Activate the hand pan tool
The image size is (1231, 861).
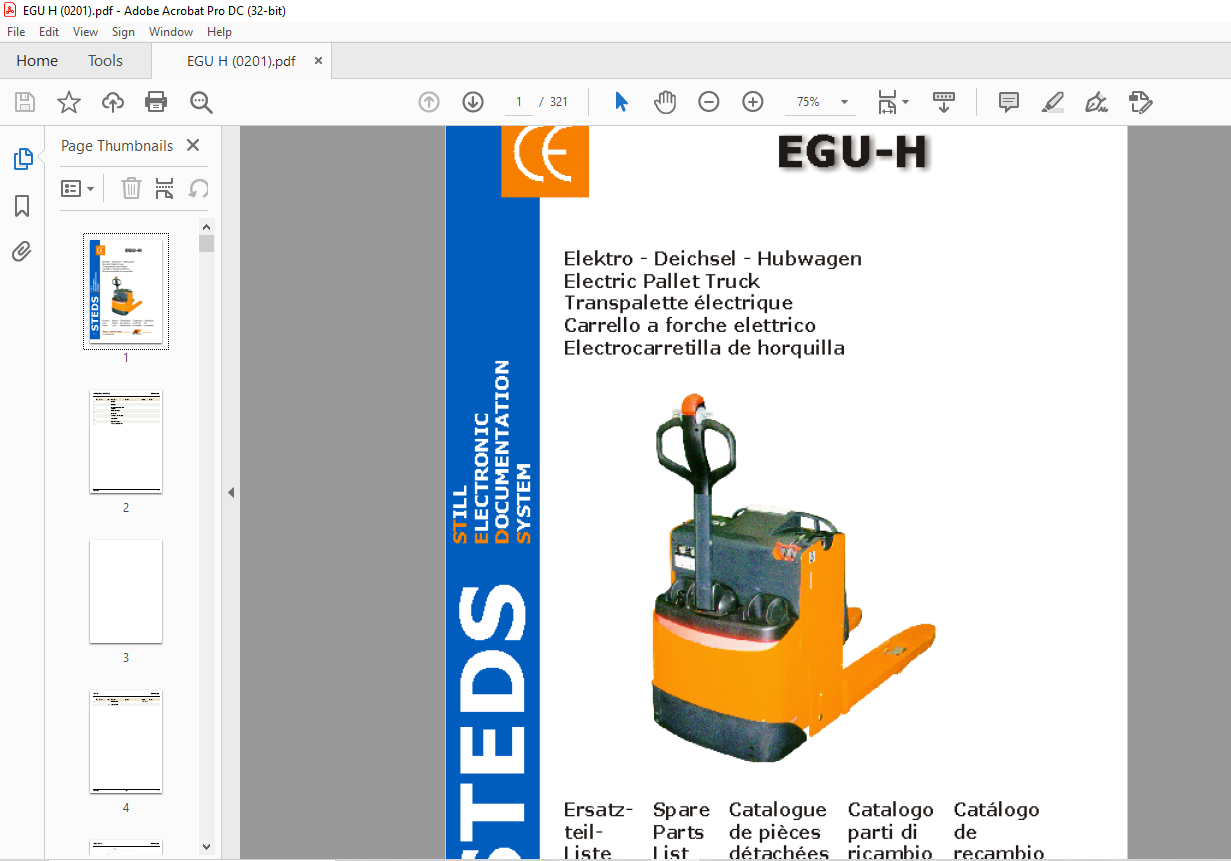click(x=665, y=102)
